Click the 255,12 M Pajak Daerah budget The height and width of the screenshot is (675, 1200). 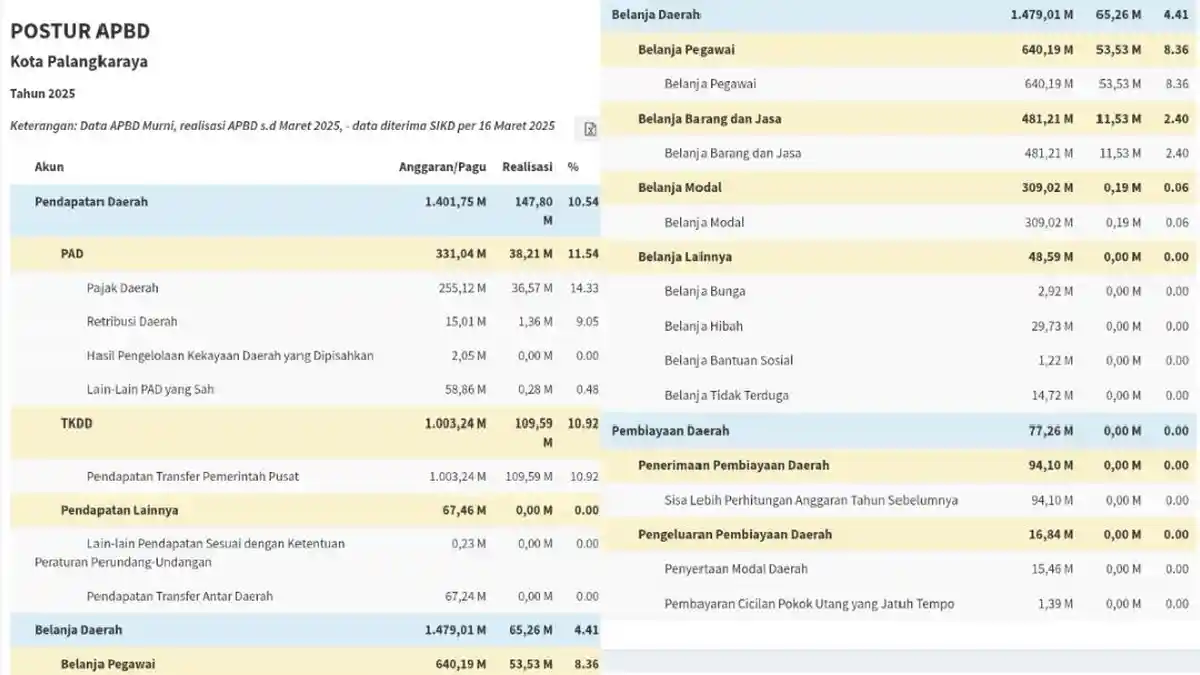pyautogui.click(x=462, y=288)
